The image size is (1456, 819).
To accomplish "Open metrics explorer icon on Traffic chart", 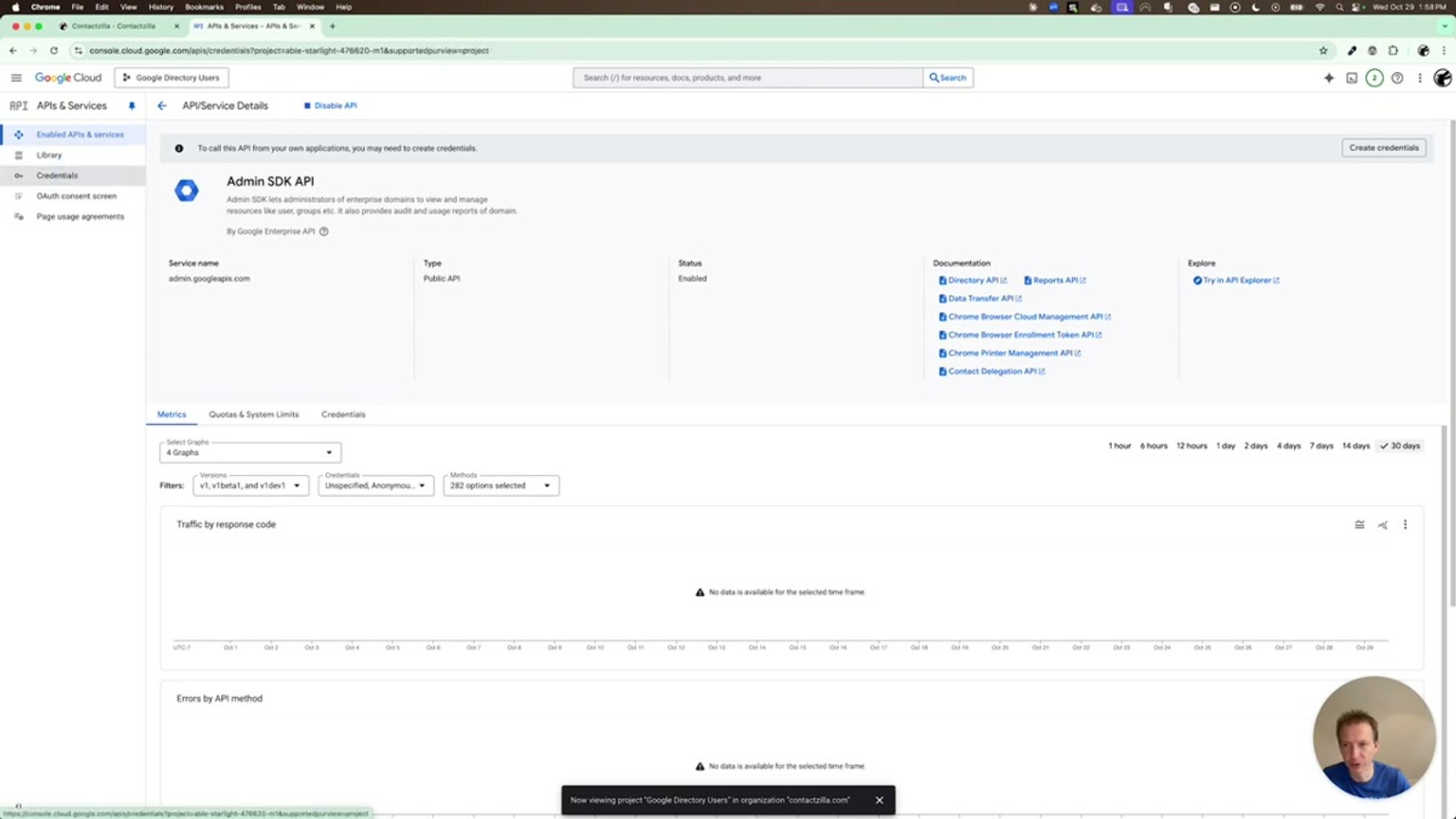I will 1382,525.
